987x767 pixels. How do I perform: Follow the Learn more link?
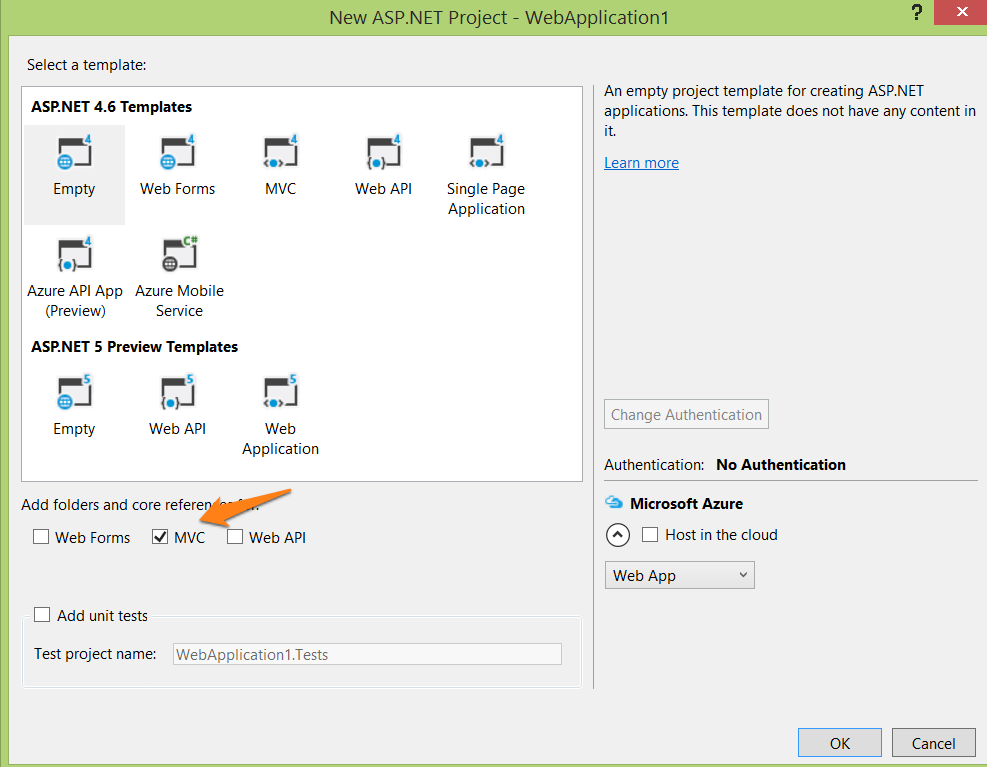click(x=641, y=163)
